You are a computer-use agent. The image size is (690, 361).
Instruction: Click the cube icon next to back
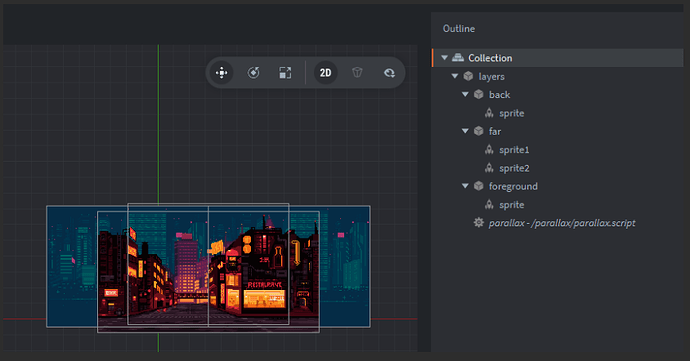[479, 94]
